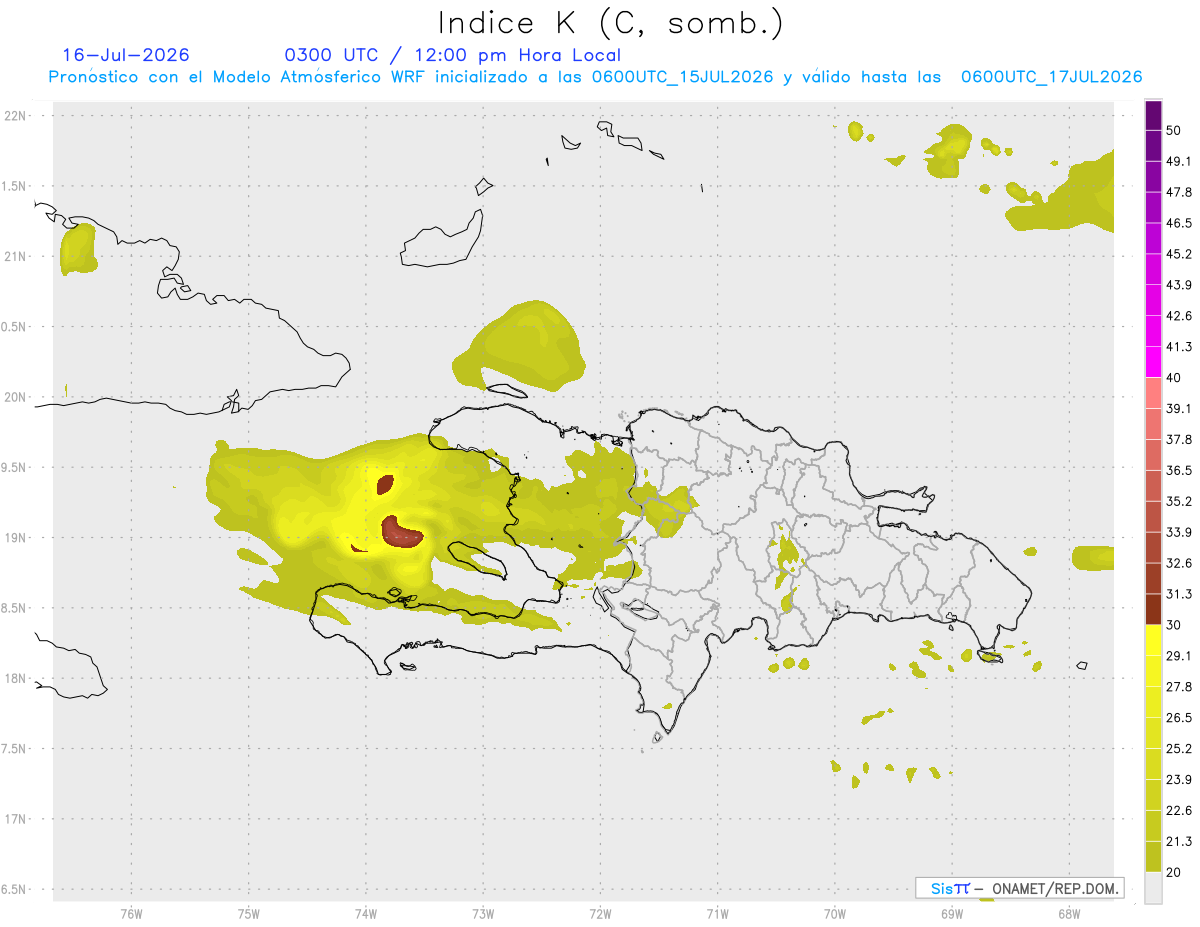This screenshot has height=927, width=1200.
Task: Click the colorbar label "20"
Action: click(1174, 872)
